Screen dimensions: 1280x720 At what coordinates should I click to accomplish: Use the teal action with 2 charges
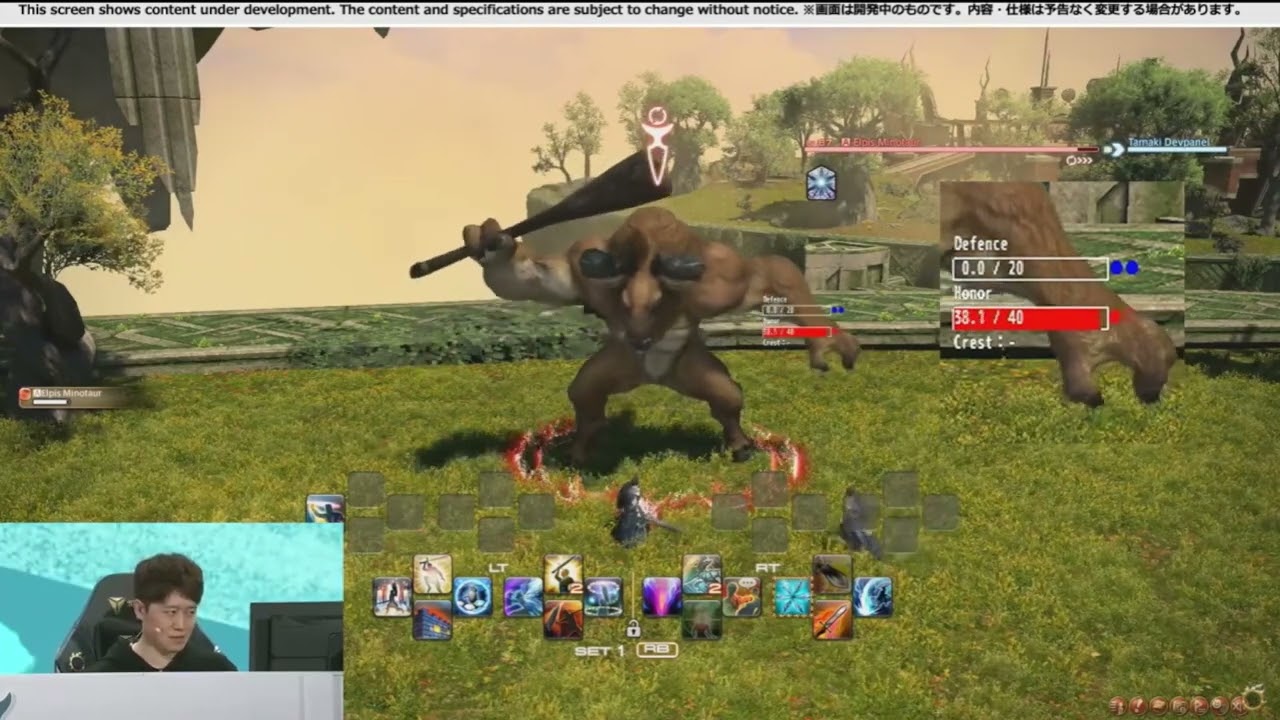702,574
